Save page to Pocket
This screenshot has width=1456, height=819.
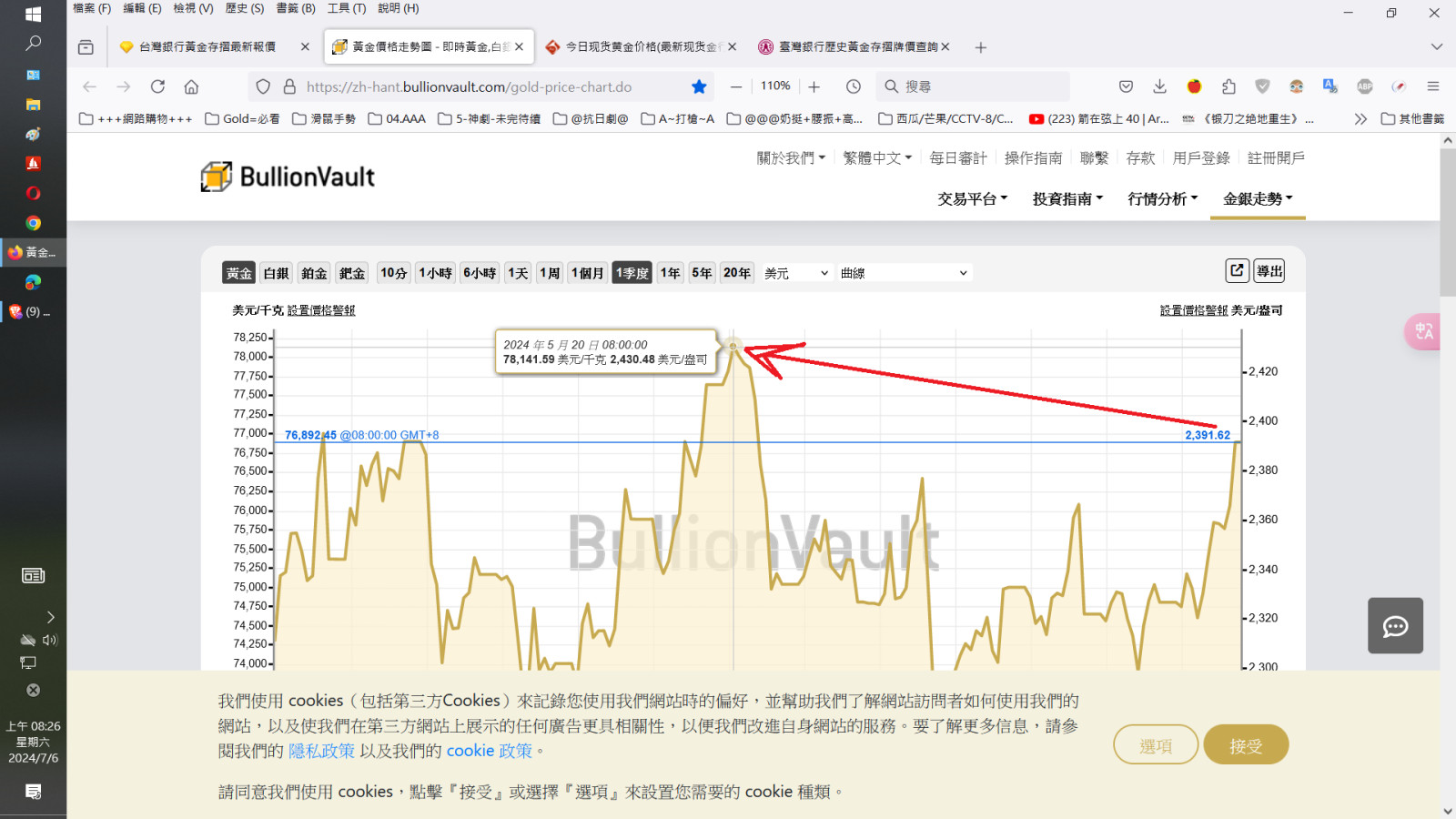tap(1126, 86)
